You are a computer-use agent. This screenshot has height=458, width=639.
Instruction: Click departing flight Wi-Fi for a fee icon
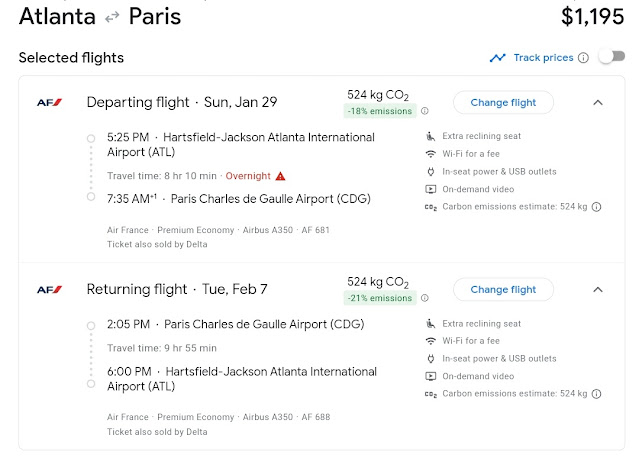pos(431,153)
